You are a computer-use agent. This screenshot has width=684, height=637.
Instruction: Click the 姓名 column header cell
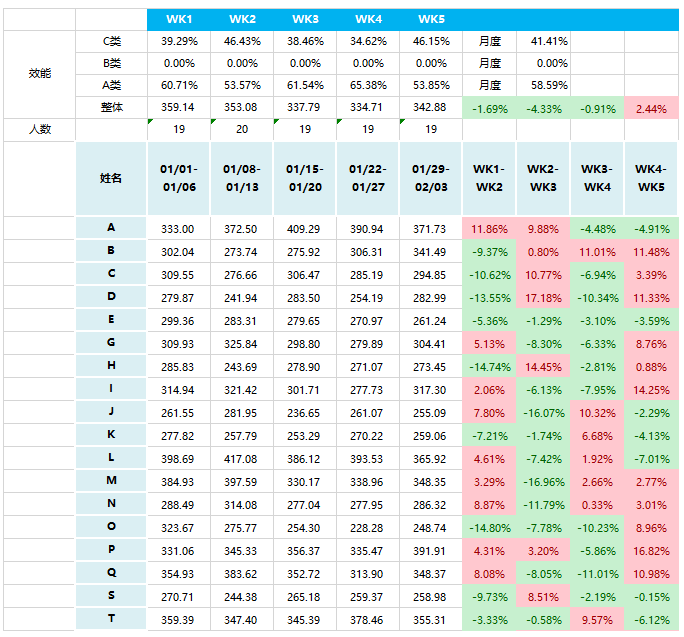tap(111, 178)
